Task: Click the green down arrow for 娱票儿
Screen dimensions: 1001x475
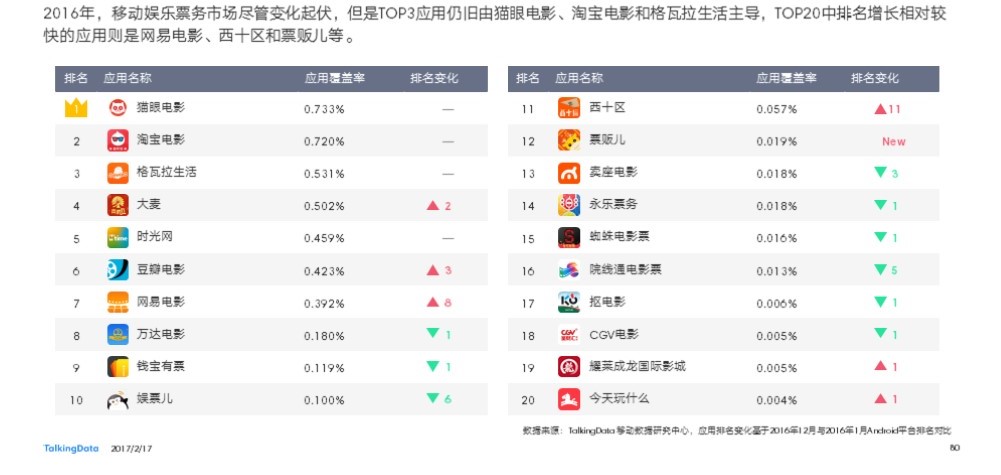Action: [433, 398]
